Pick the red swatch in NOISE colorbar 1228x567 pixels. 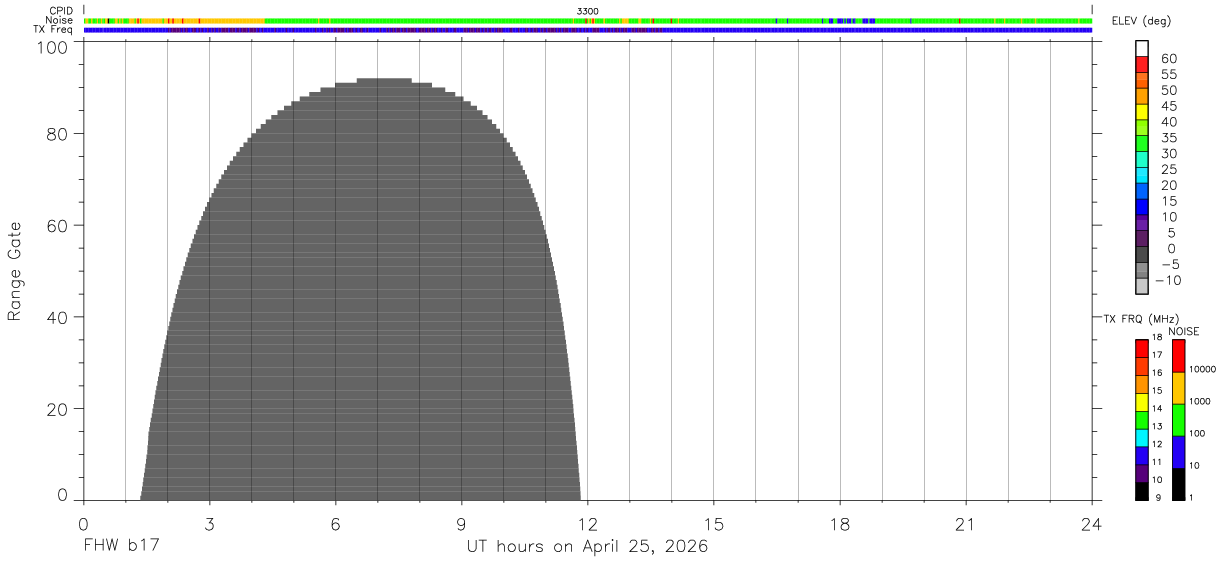point(1178,356)
